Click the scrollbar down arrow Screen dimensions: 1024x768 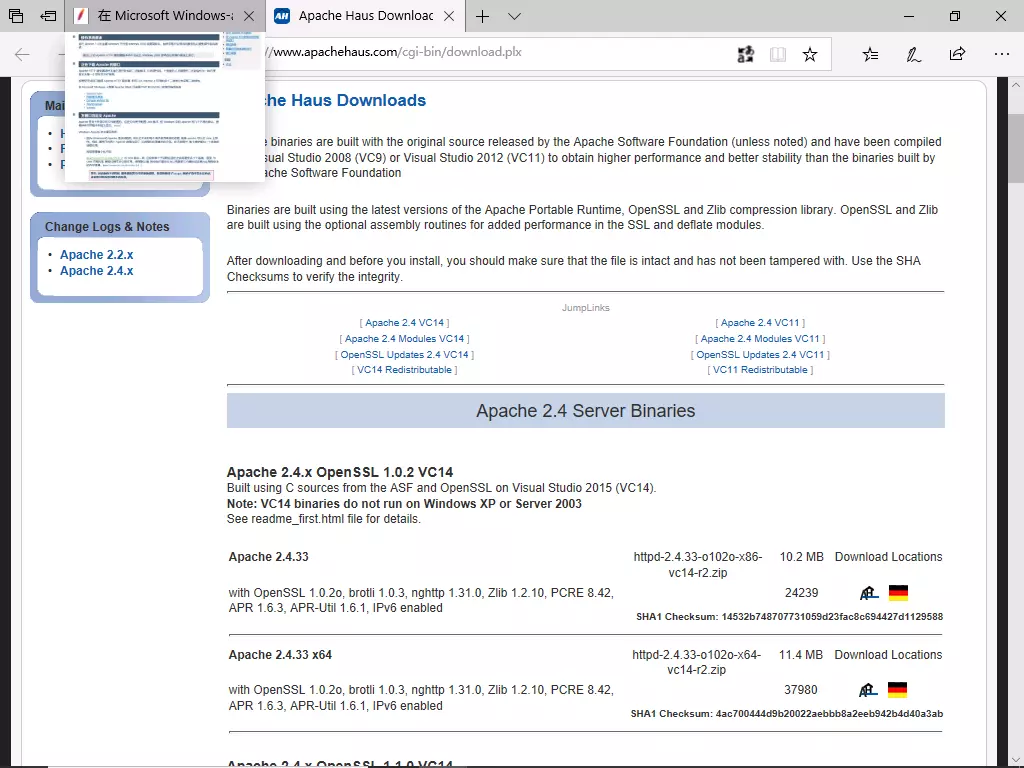[x=1016, y=758]
